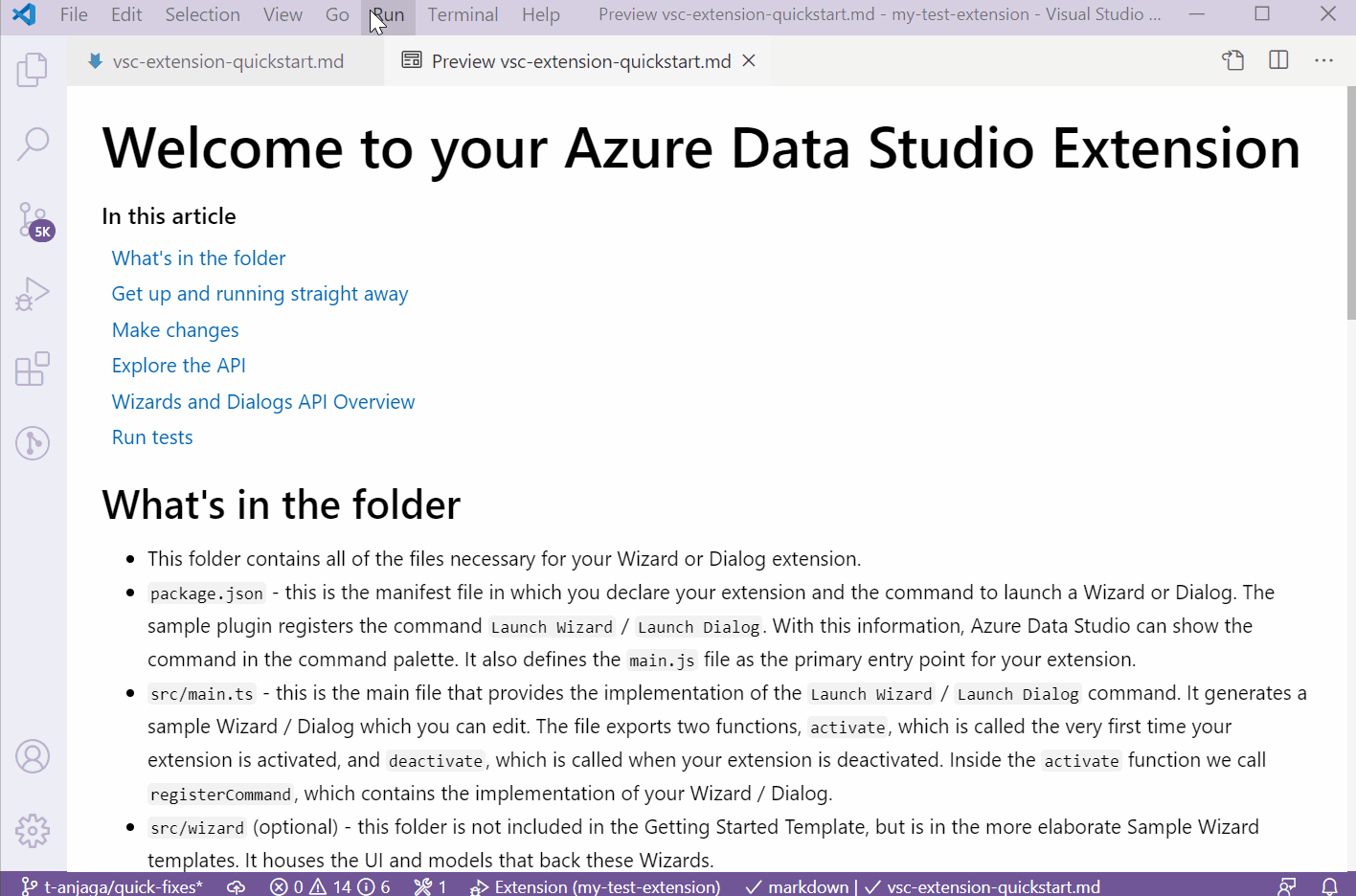Open the Git graph icon in the activity bar

point(33,443)
